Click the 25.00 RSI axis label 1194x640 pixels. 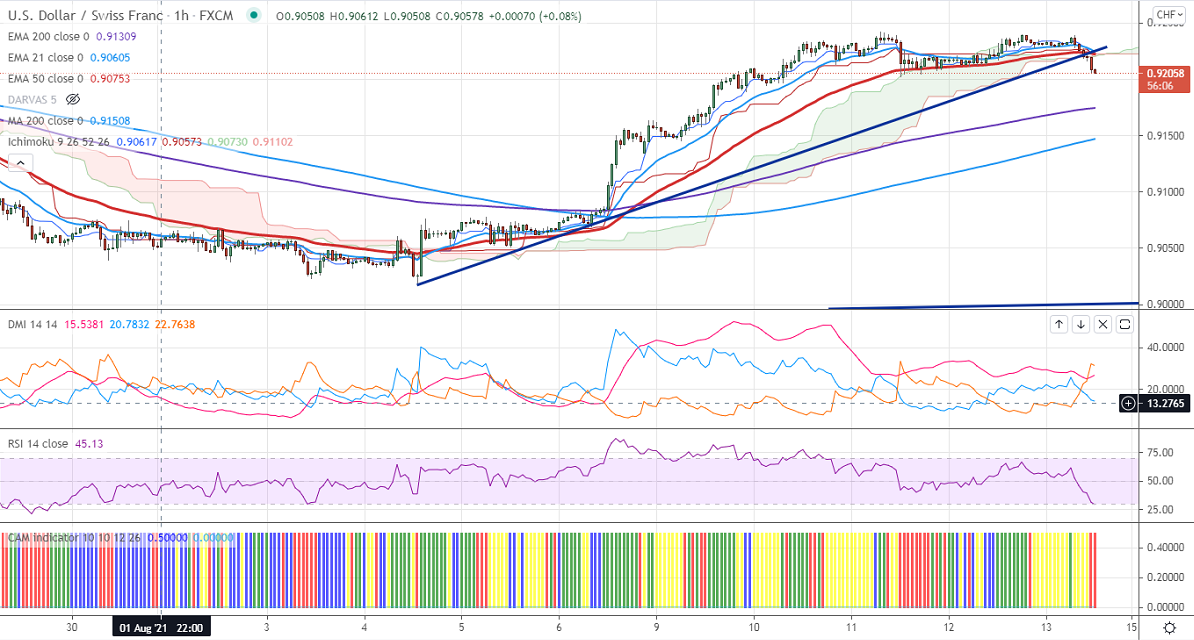1160,510
